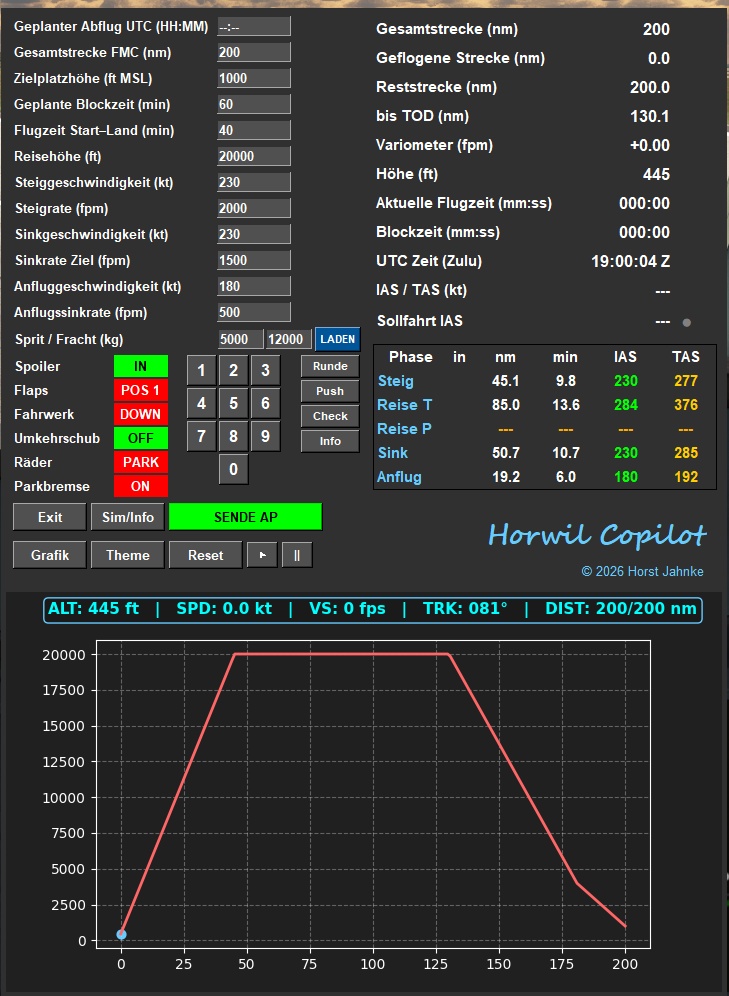Screen dimensions: 729x996
Task: Click keypad digit 5
Action: [x=233, y=403]
